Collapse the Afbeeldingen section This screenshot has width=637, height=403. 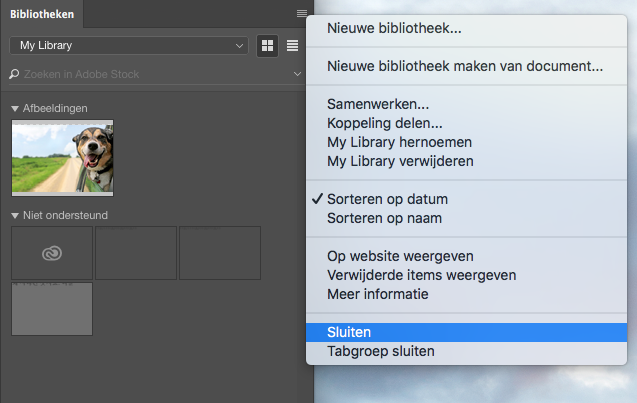coord(15,108)
